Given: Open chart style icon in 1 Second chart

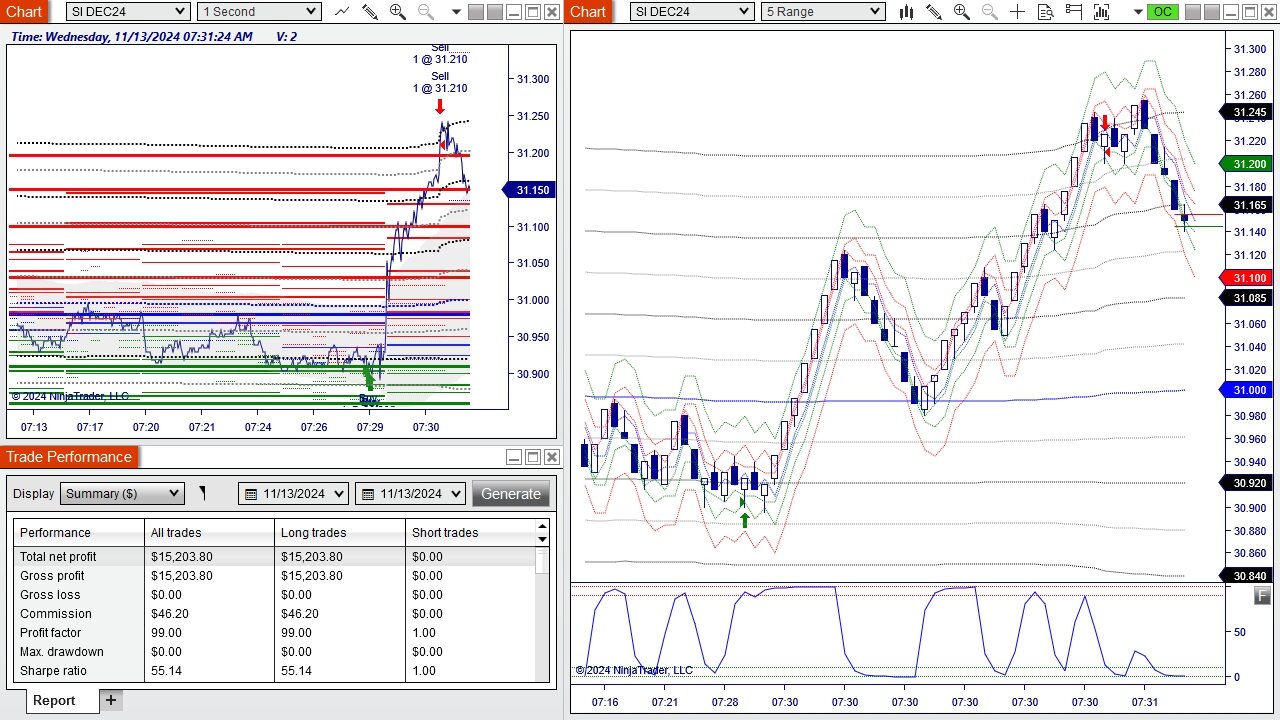Looking at the screenshot, I should (342, 12).
